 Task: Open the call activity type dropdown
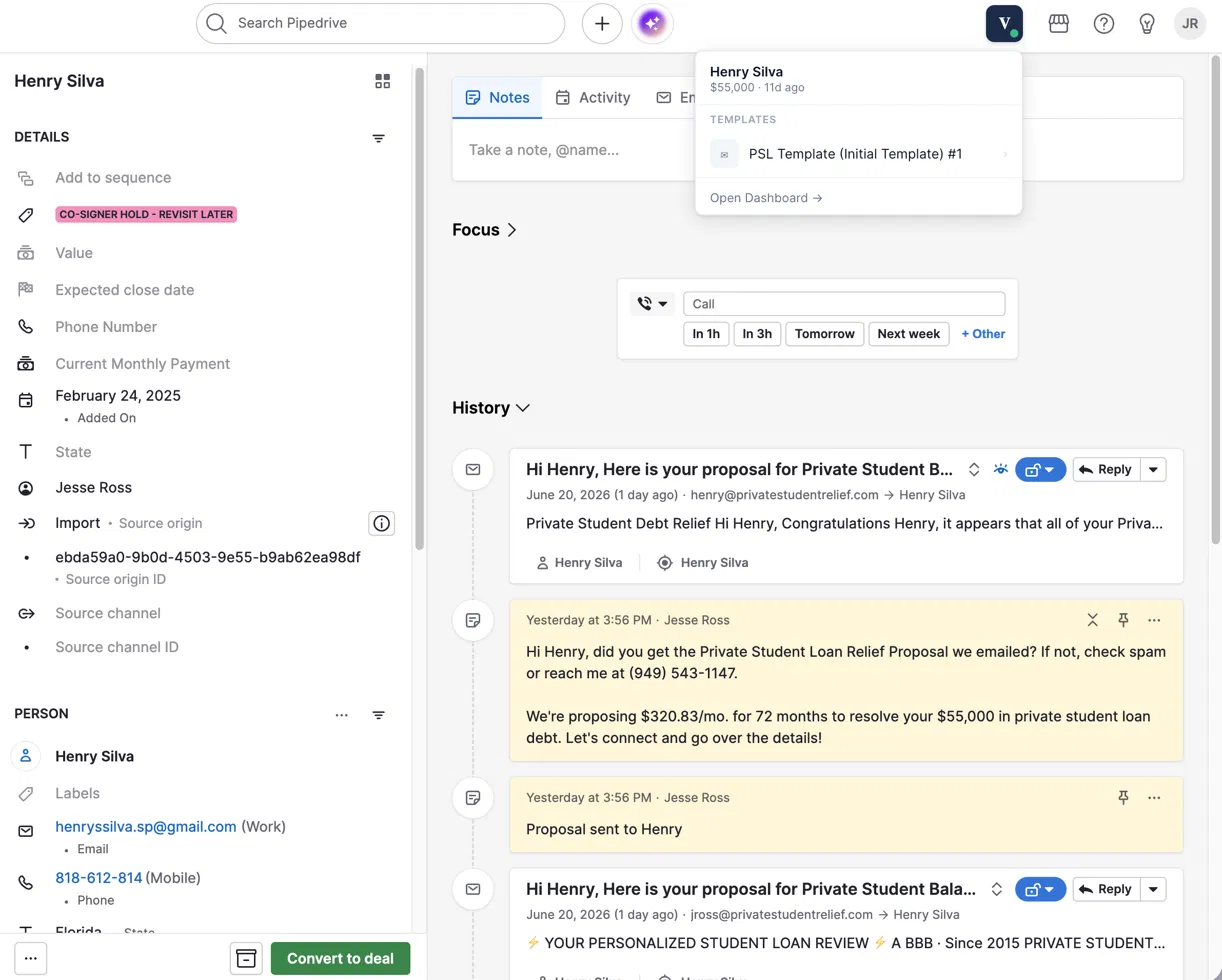pyautogui.click(x=652, y=303)
